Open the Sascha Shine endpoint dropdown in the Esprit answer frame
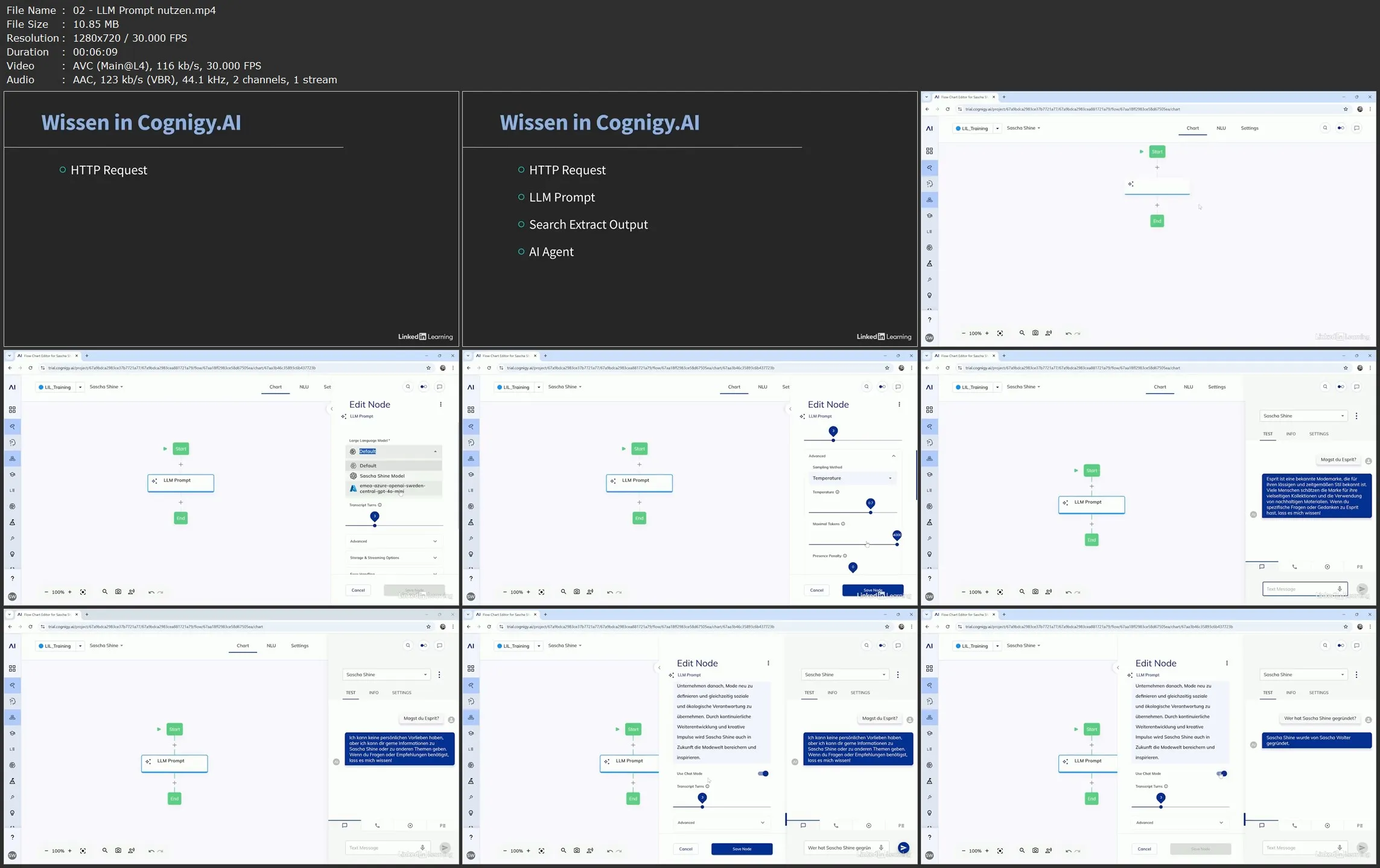1380x868 pixels. 1303,416
